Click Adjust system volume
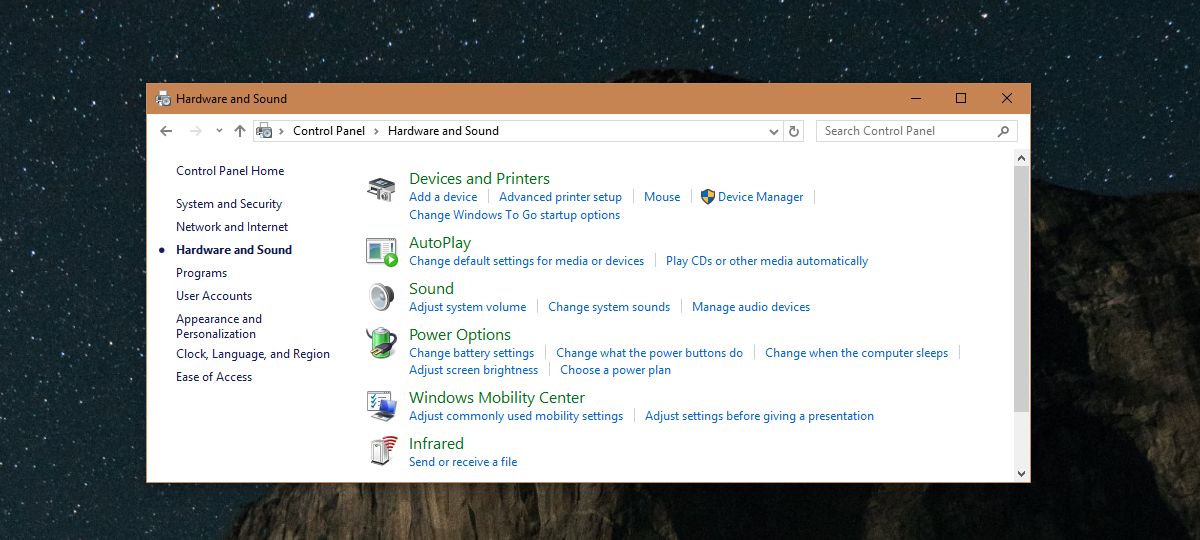The width and height of the screenshot is (1200, 540). (x=467, y=307)
